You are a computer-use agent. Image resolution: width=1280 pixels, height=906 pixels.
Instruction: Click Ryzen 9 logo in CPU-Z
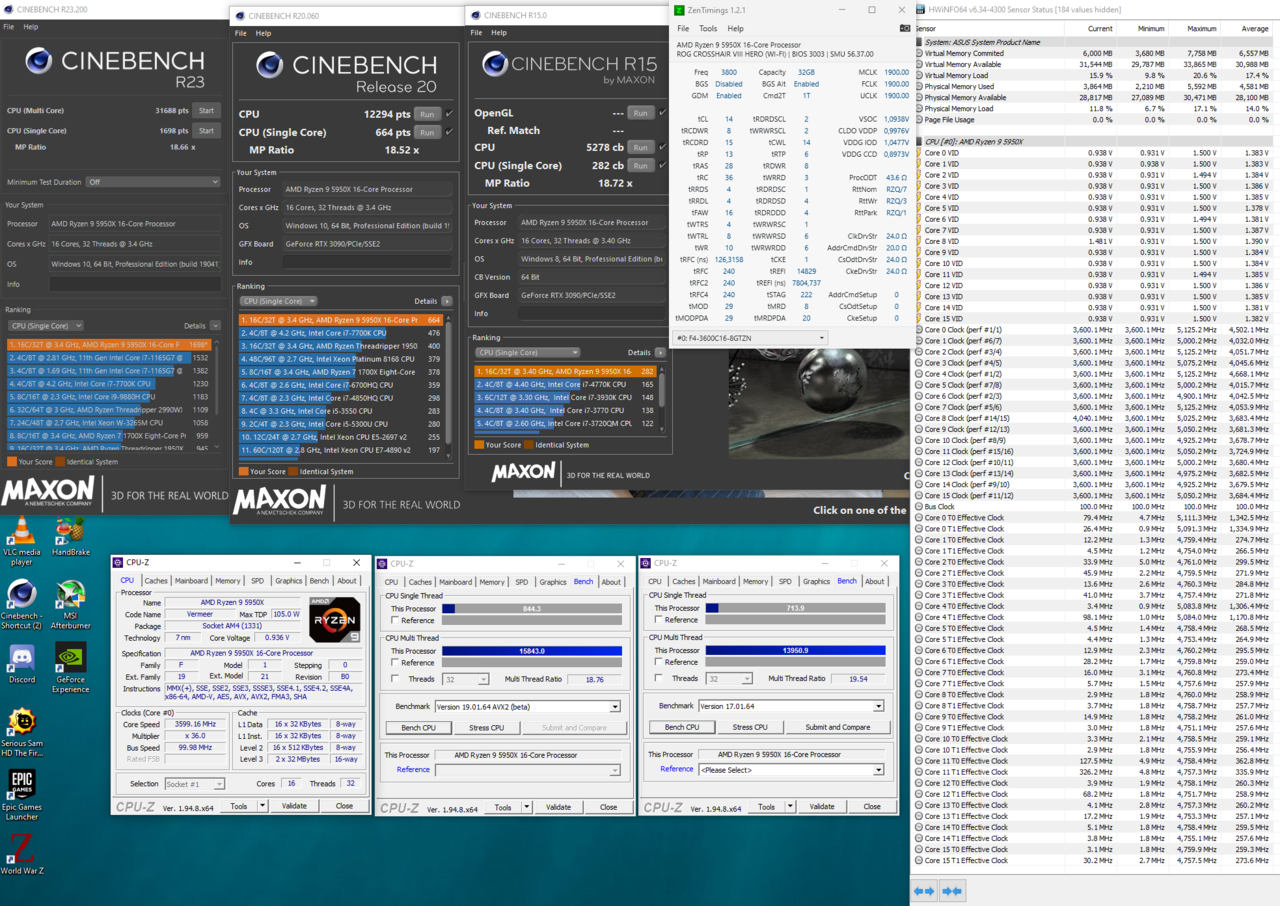click(x=335, y=619)
